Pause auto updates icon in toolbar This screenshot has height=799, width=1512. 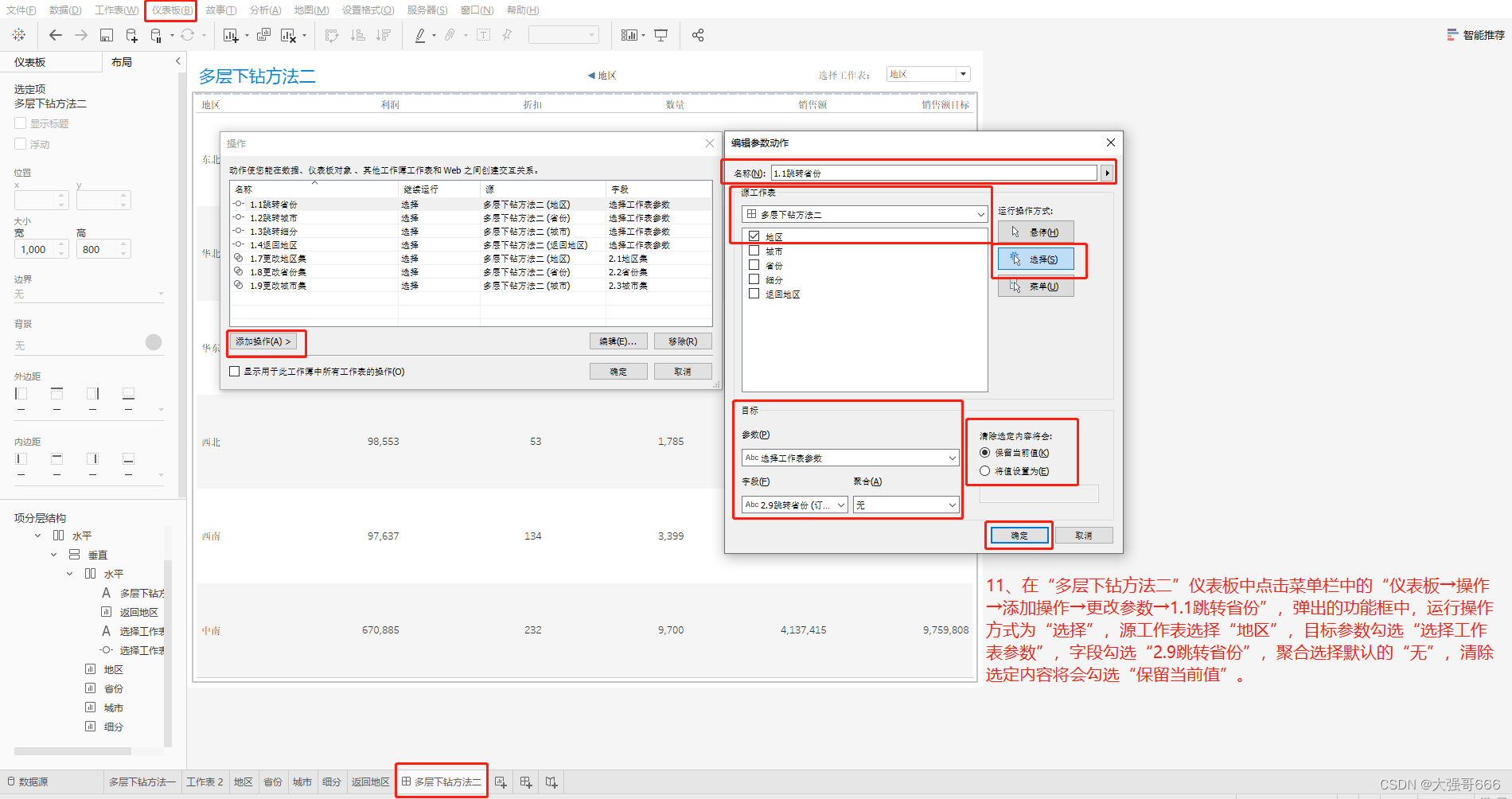[156, 35]
